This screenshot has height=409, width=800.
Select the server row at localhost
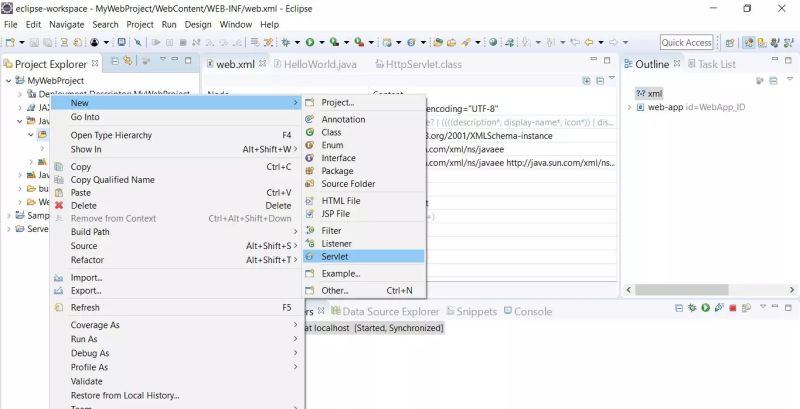pyautogui.click(x=374, y=328)
